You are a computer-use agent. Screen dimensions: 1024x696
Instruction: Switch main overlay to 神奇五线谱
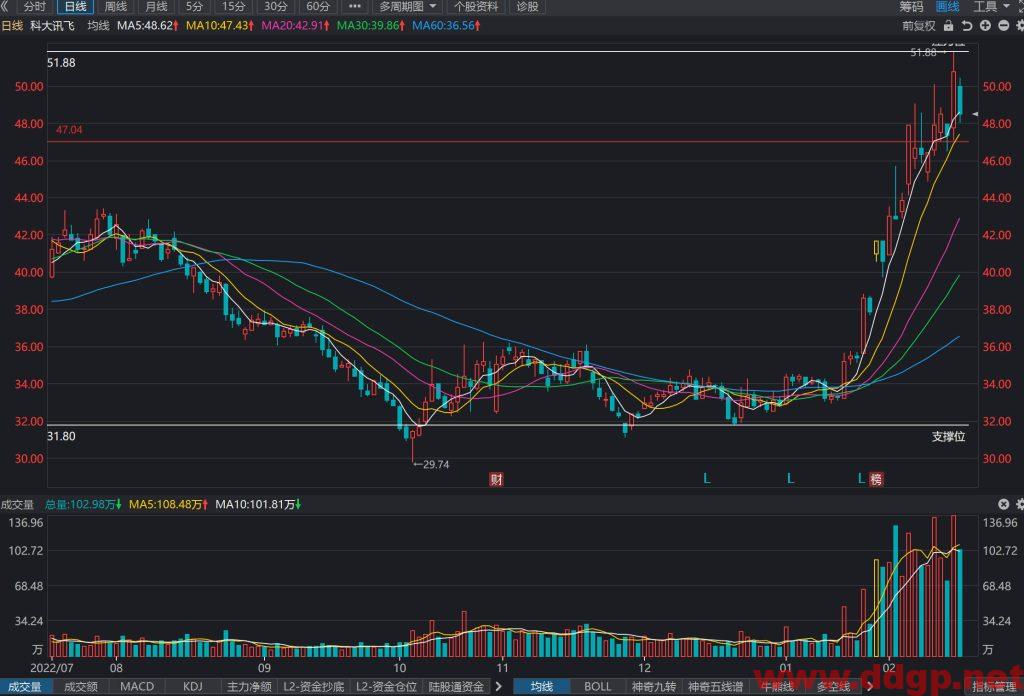click(x=715, y=686)
